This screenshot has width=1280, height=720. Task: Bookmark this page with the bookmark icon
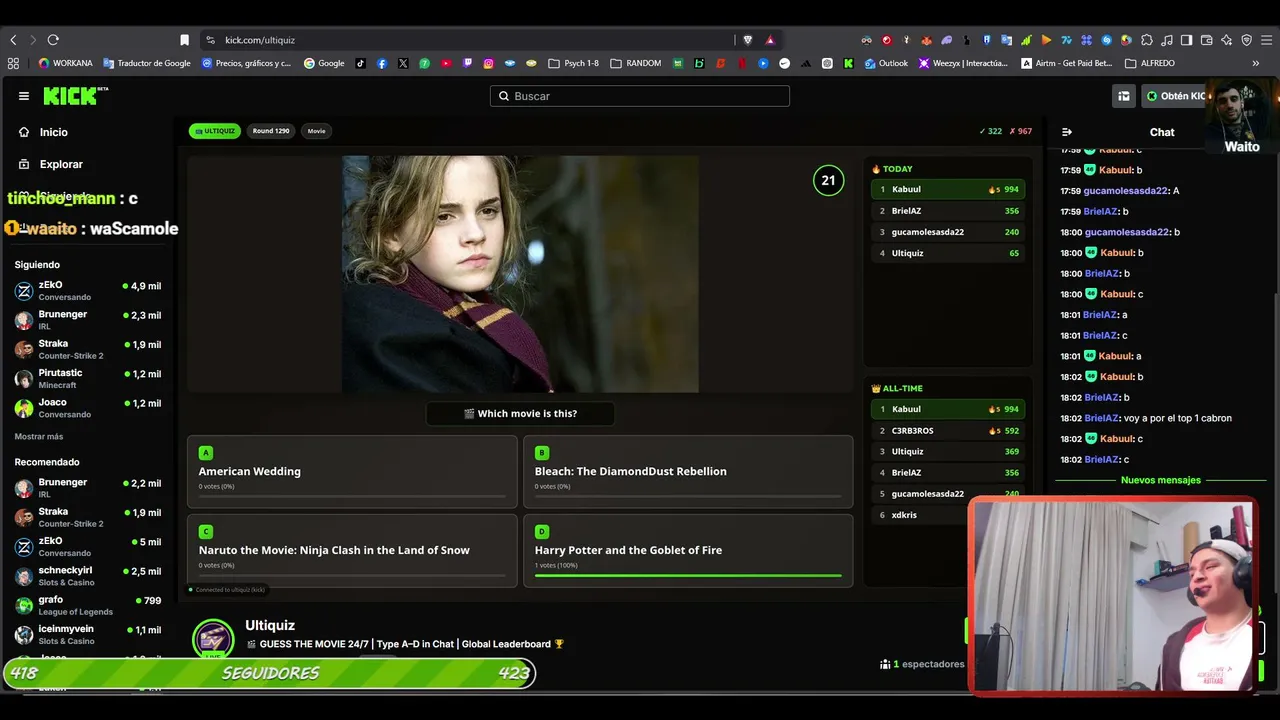184,40
